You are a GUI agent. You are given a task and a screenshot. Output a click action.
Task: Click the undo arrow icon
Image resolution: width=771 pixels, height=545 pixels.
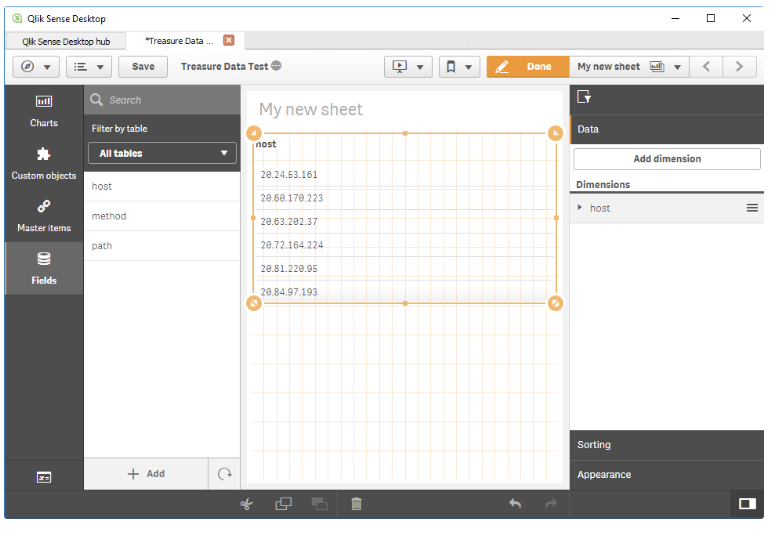pyautogui.click(x=515, y=504)
